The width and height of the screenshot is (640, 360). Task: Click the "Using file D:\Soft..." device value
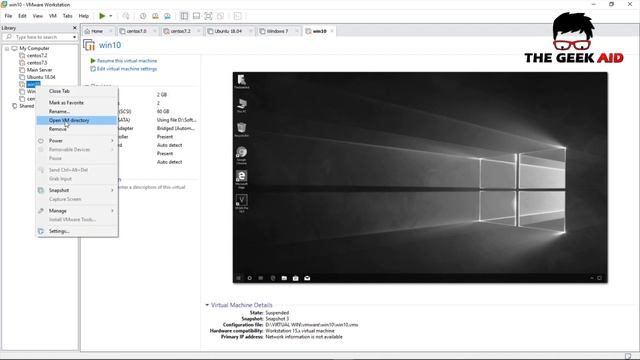[176, 120]
